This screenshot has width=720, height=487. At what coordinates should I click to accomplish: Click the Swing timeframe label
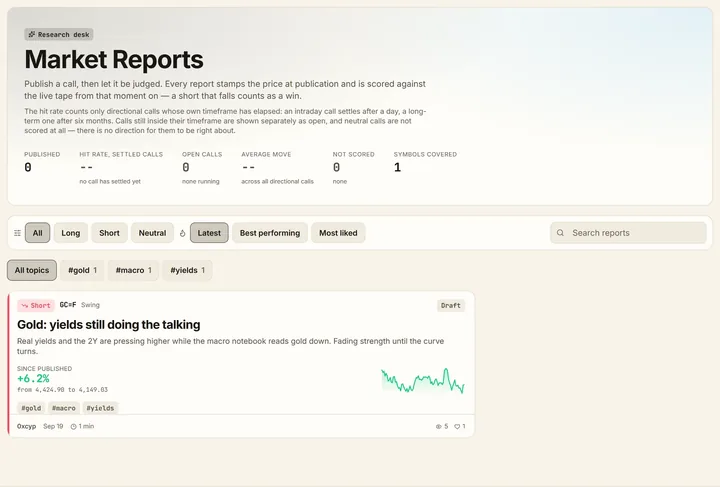90,305
